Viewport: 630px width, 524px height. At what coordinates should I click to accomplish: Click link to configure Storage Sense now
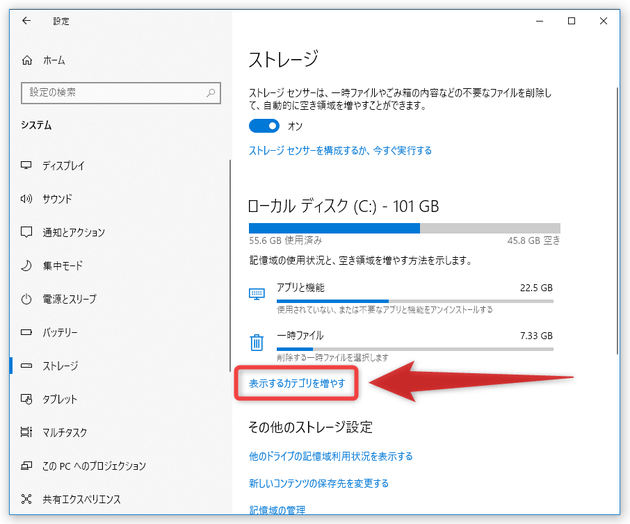click(340, 151)
